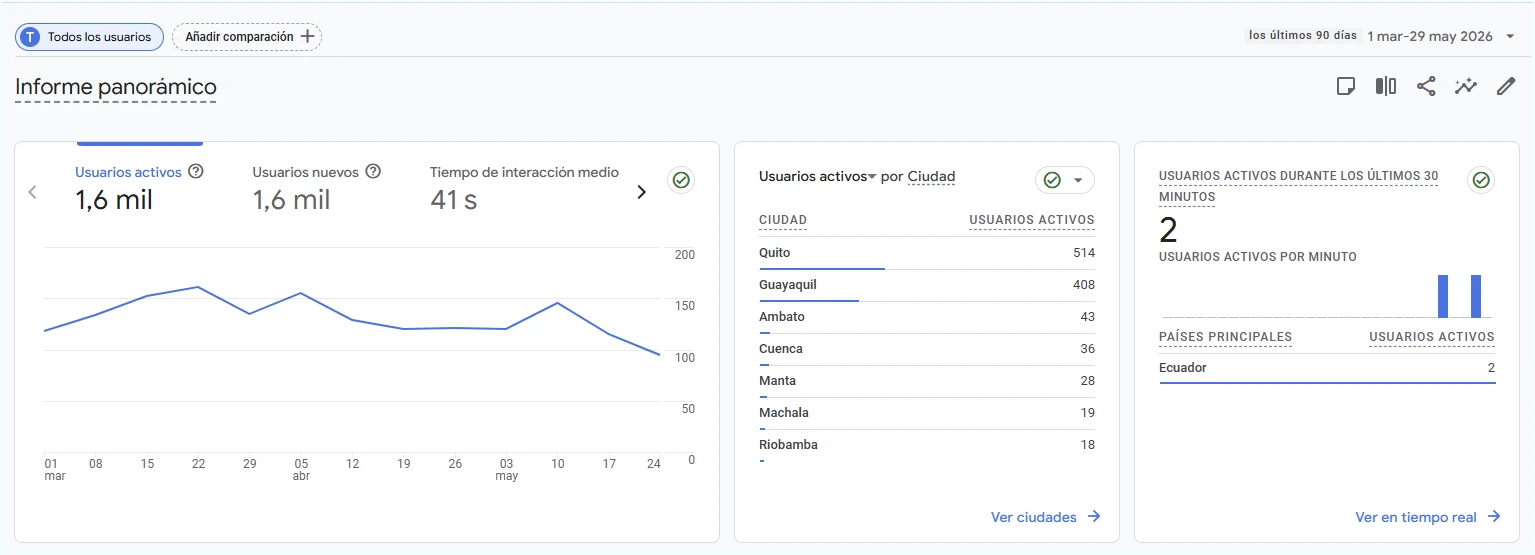
Task: Click USUARIOS ACTIVOS DURANTE LOS ÚLTIMOS 30 MINUTOS heading
Action: 1298,186
